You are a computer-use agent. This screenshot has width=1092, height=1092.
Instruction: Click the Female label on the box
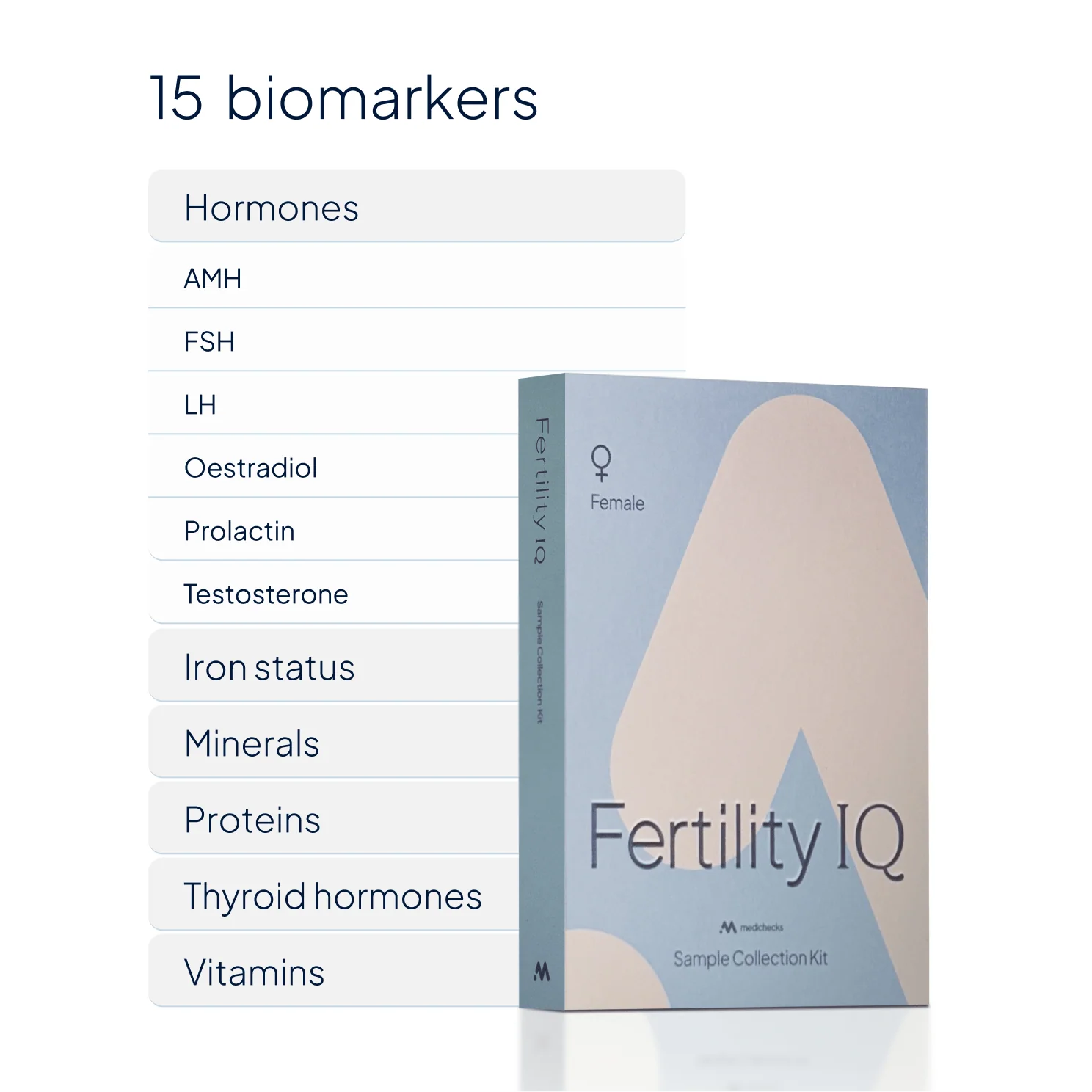point(617,503)
